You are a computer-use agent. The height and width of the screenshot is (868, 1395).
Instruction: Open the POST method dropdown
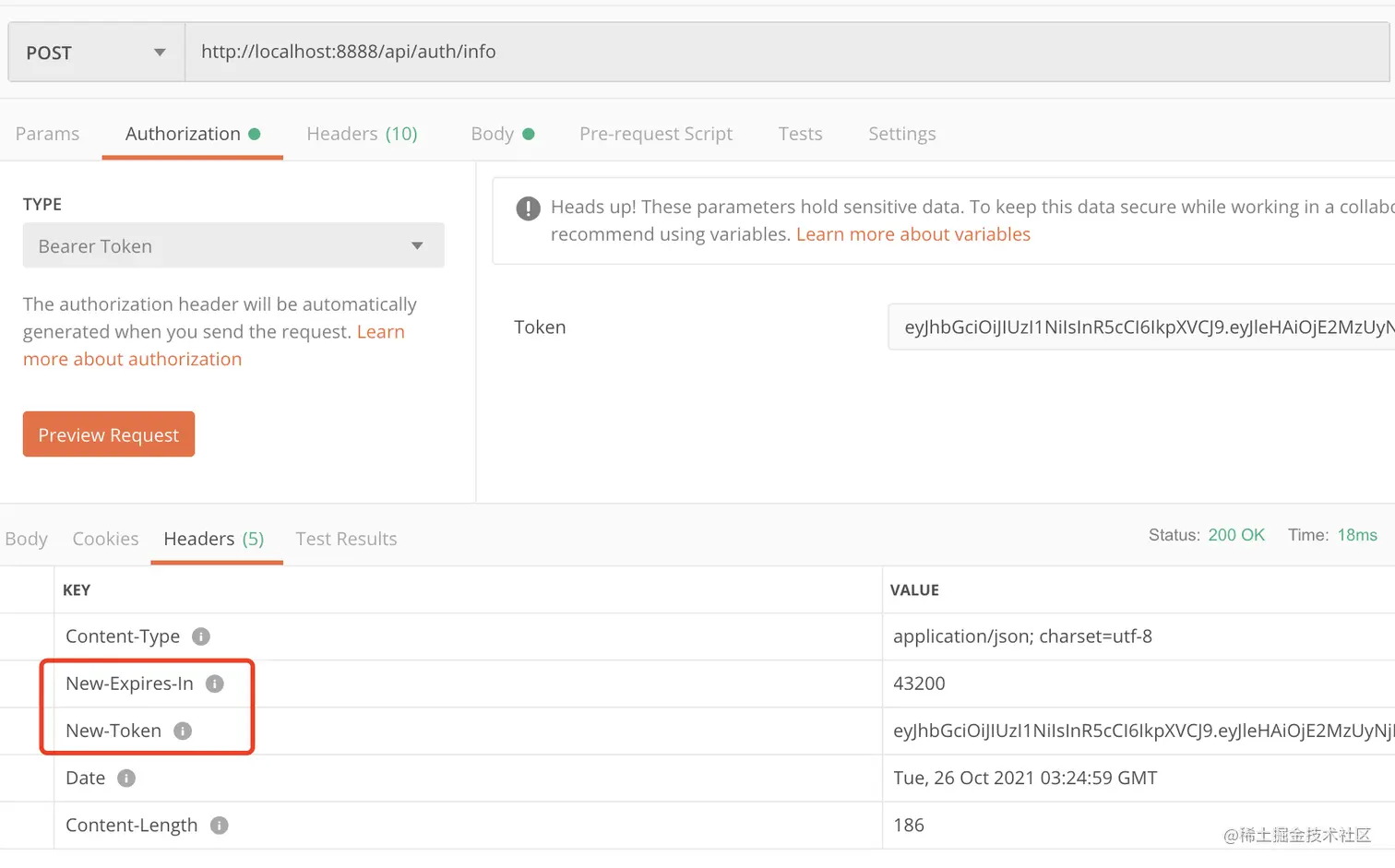coord(96,53)
